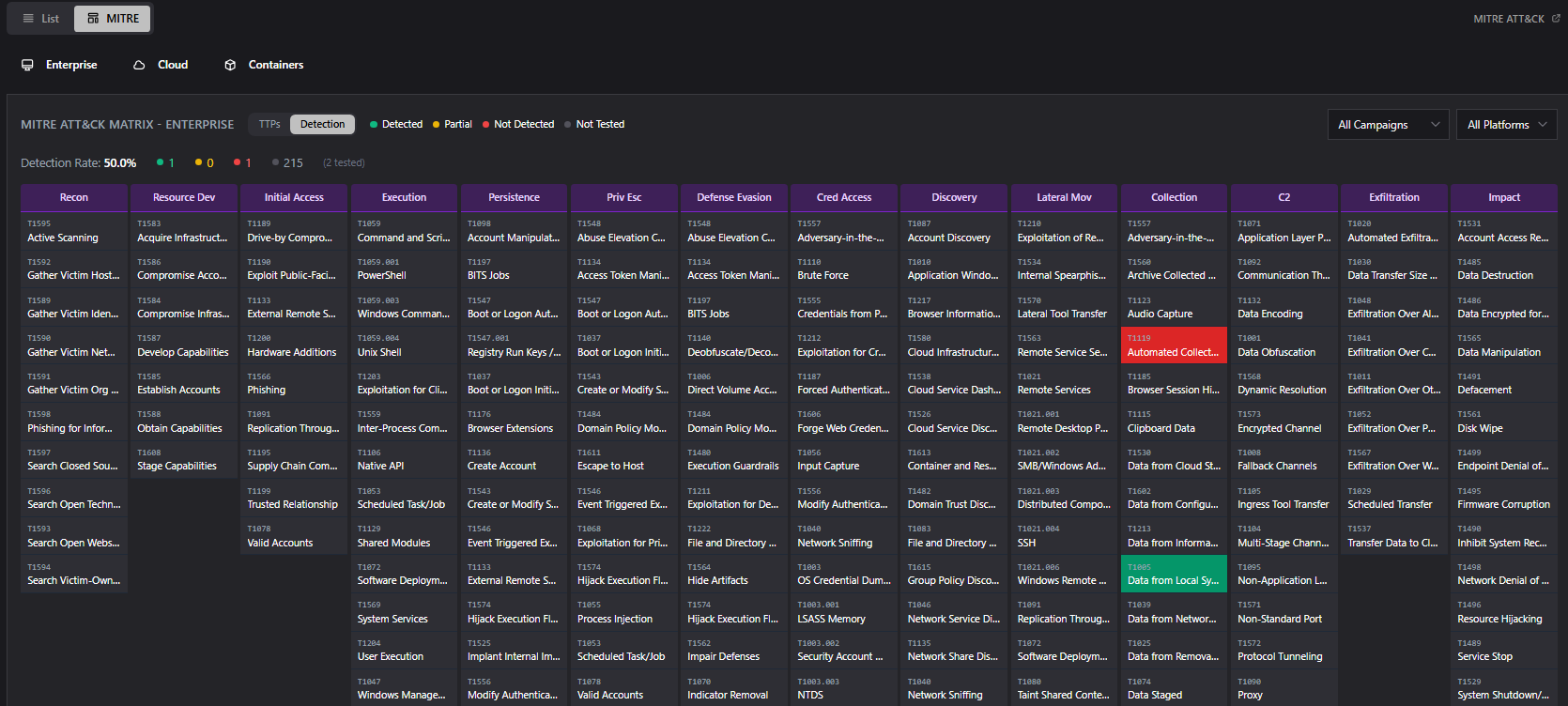Image resolution: width=1568 pixels, height=706 pixels.
Task: Open the Data from Local System card
Action: (1174, 574)
